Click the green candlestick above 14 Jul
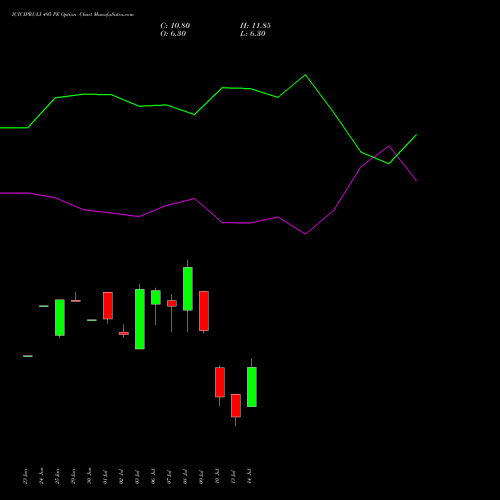This screenshot has height=500, width=500. click(252, 387)
